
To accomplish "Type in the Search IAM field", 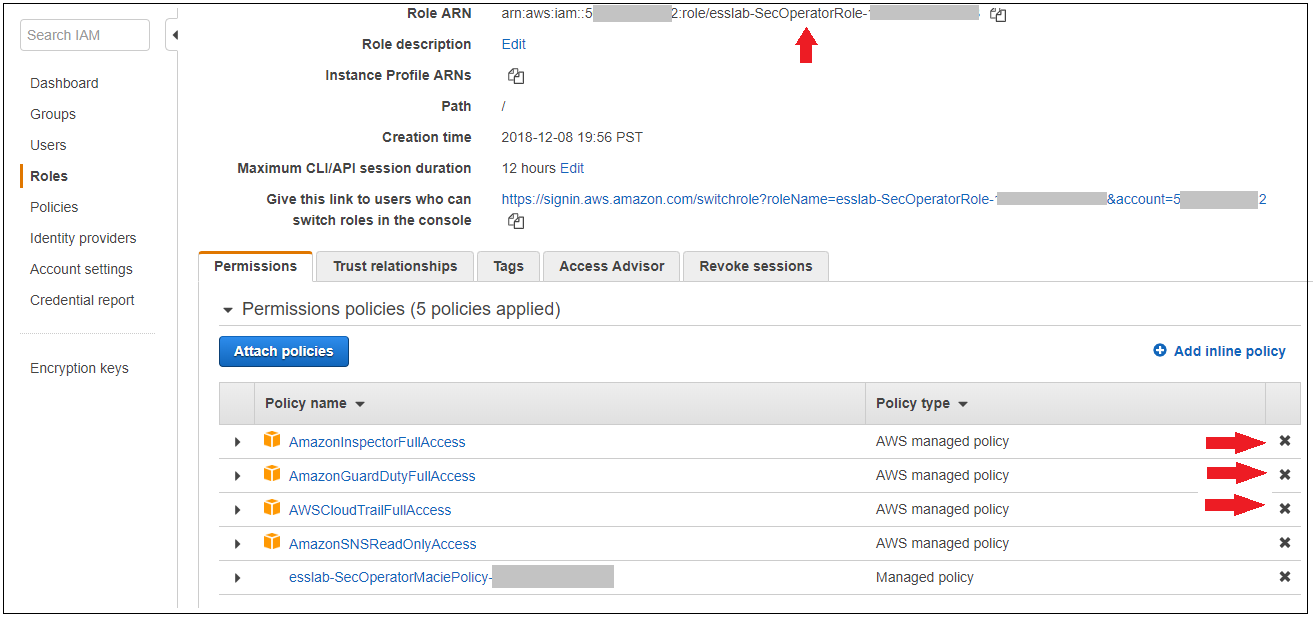I will [x=85, y=35].
